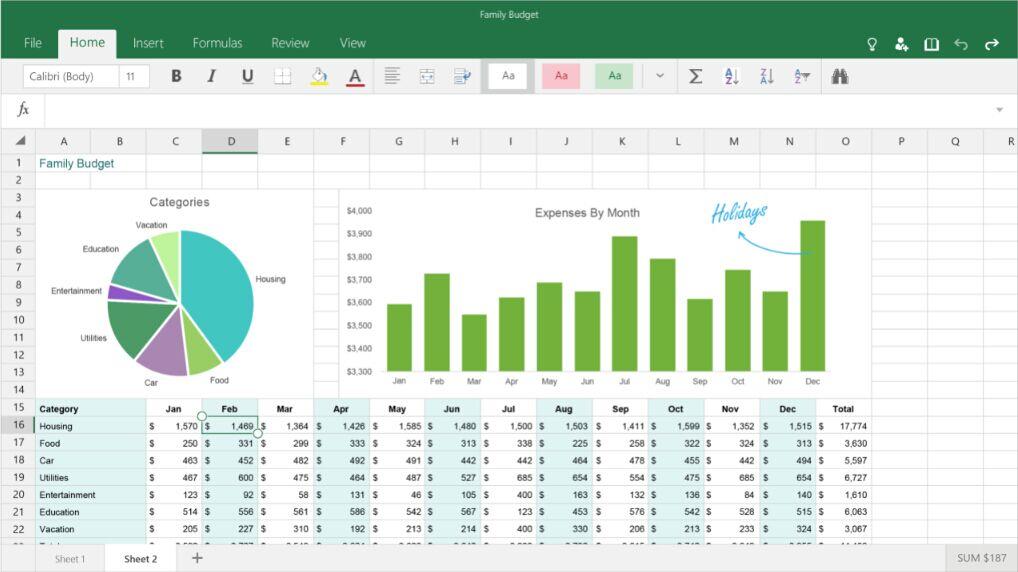Add a new sheet with plus button
The height and width of the screenshot is (572, 1018).
pos(197,558)
